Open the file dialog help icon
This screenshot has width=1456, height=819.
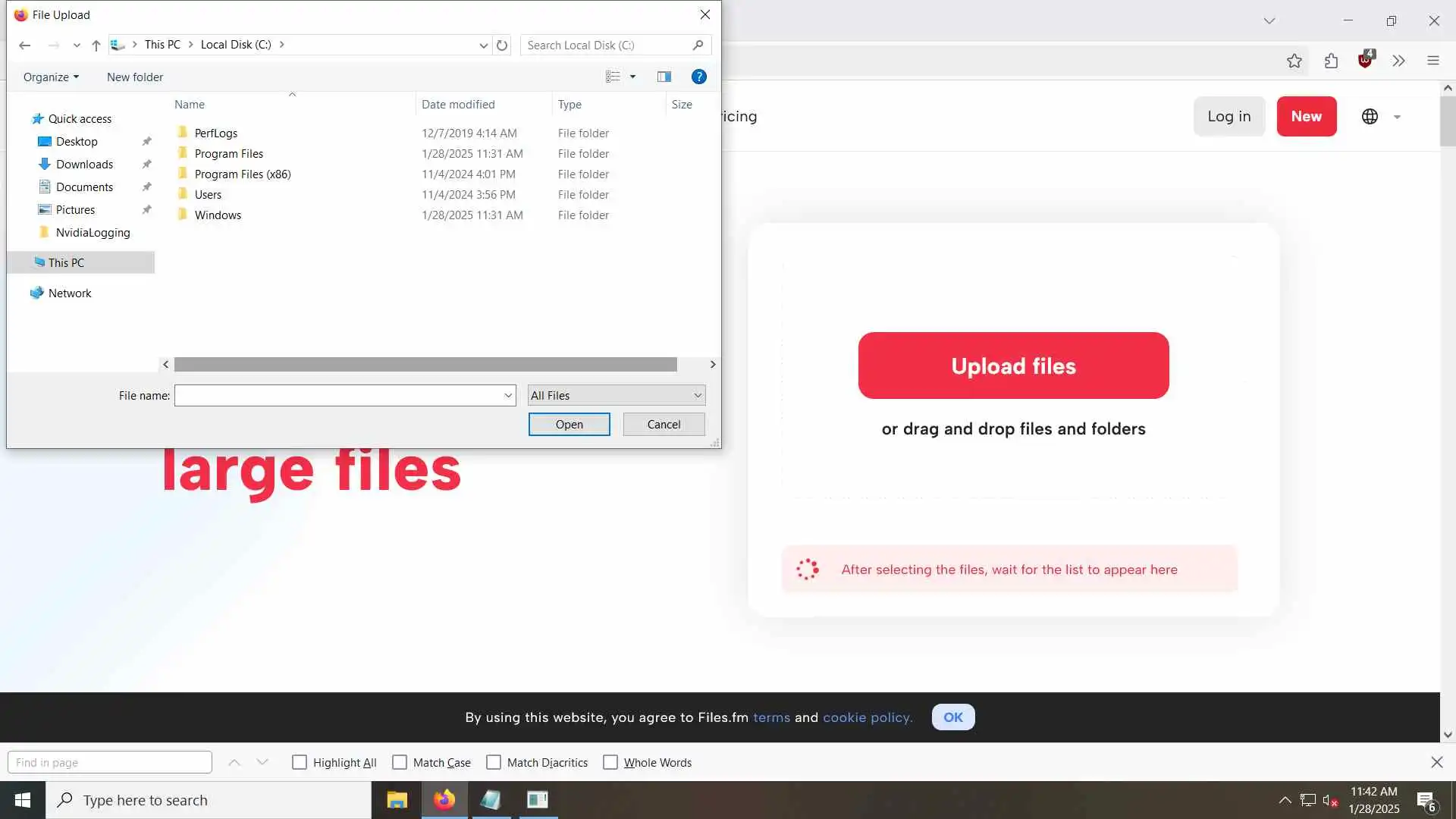(x=699, y=77)
